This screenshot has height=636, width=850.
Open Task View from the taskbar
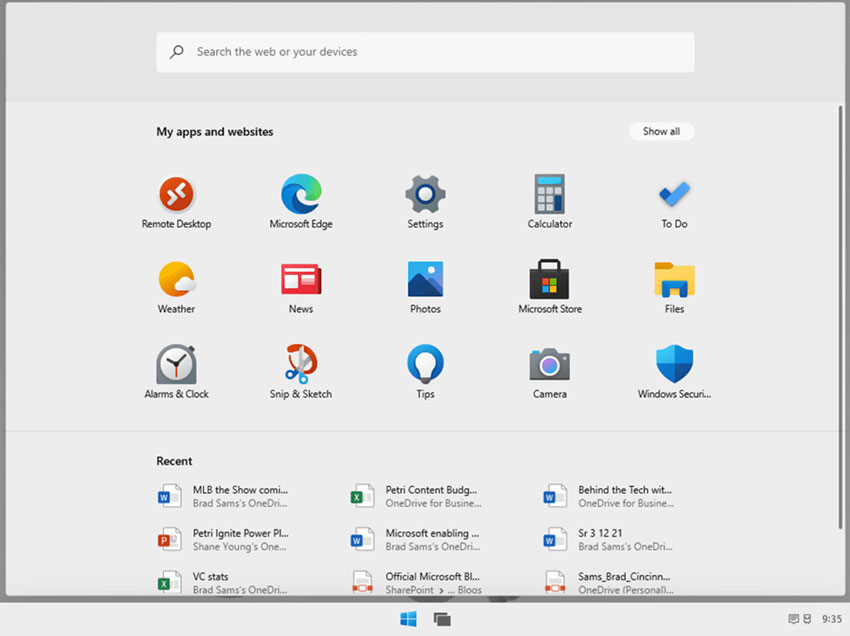click(x=441, y=619)
